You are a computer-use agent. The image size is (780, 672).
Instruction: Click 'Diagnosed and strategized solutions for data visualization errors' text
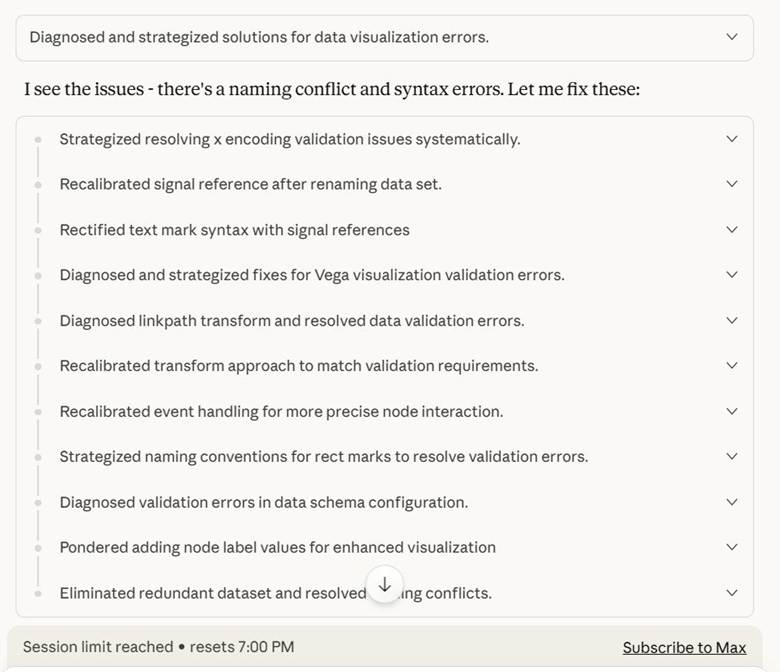pos(259,37)
